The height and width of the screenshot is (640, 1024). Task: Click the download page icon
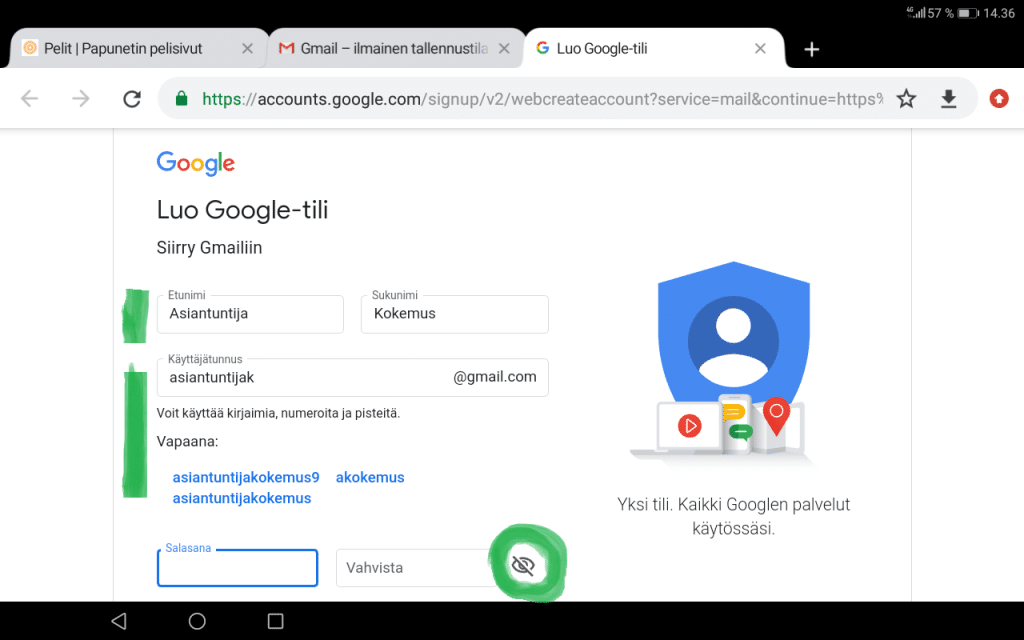pos(948,99)
